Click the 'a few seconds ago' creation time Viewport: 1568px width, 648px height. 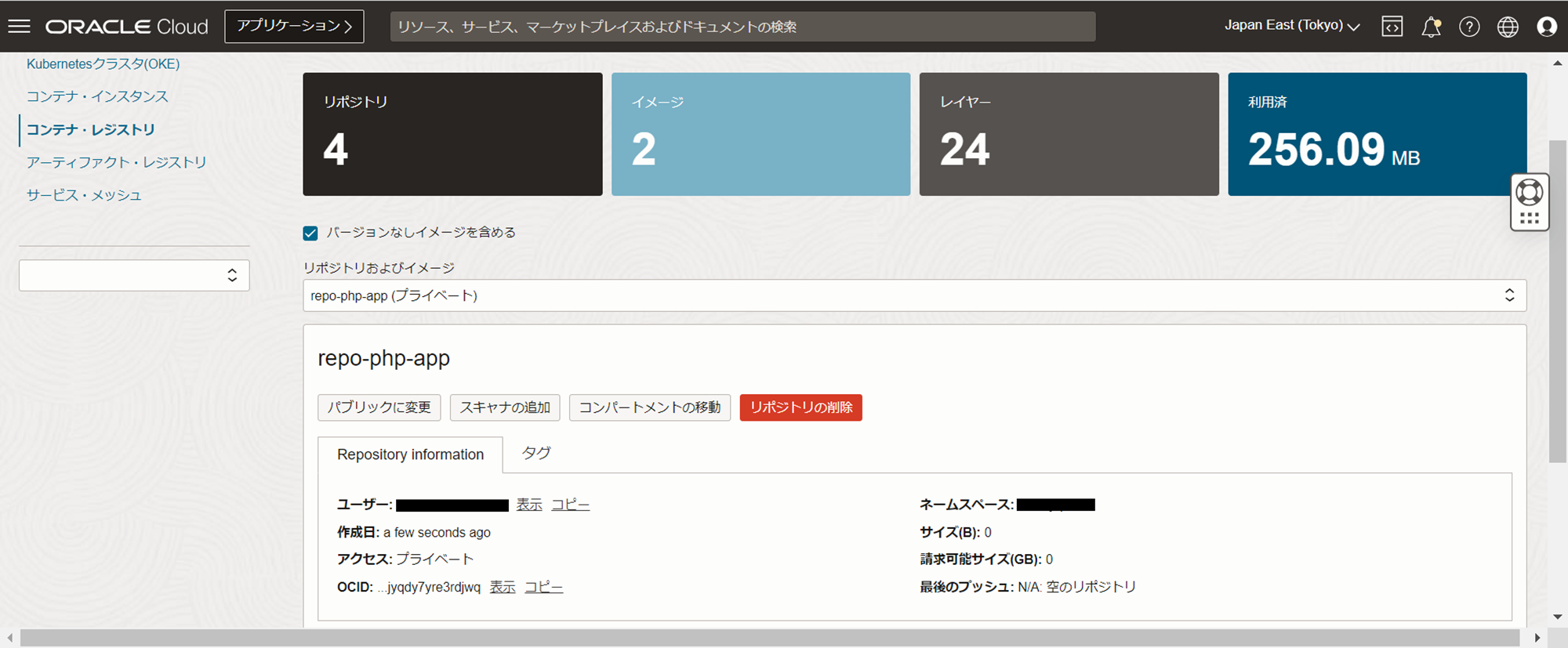[437, 532]
